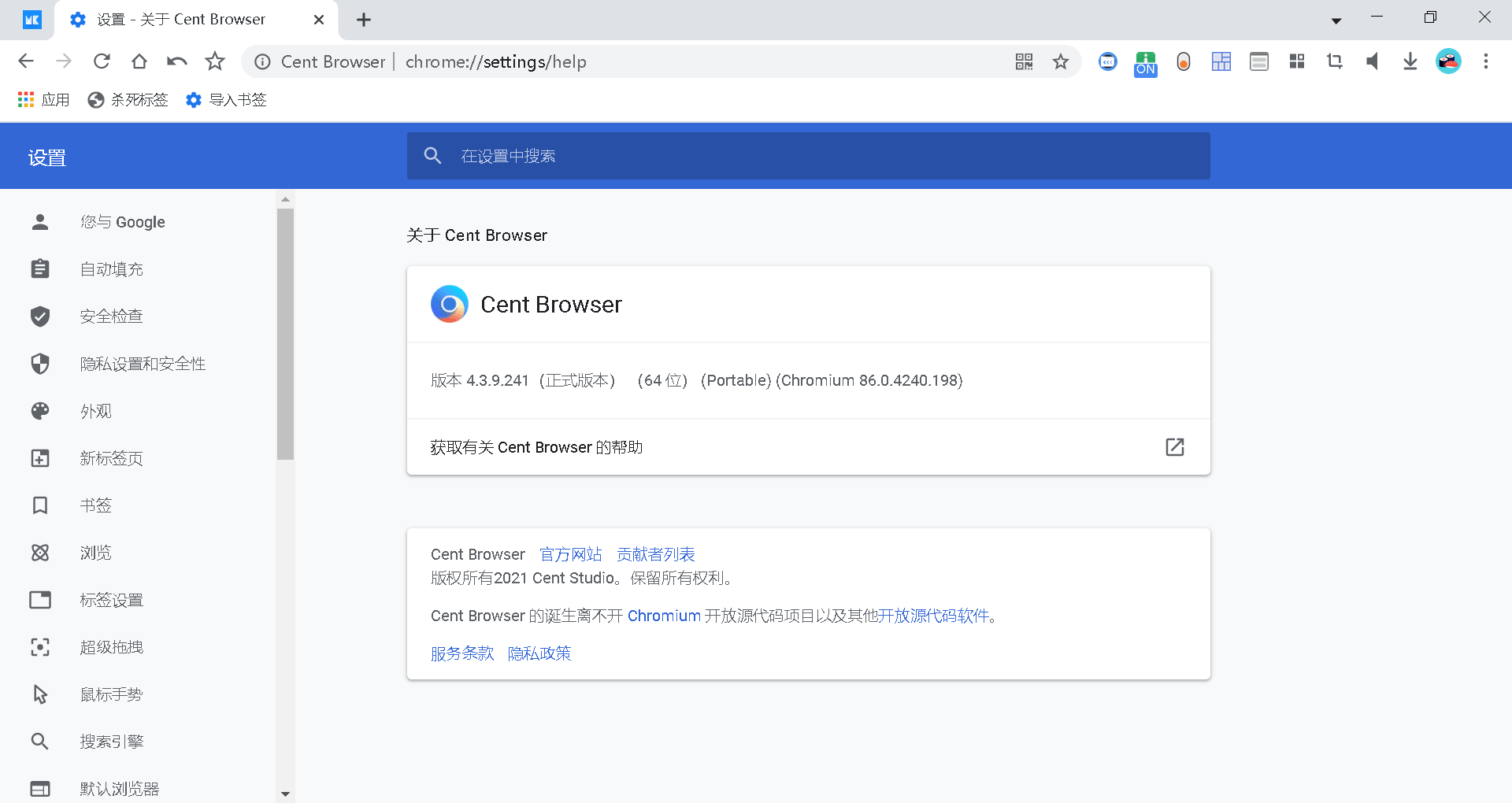The width and height of the screenshot is (1512, 803).
Task: Click the sidebar scrollbar thumb
Action: click(x=285, y=334)
